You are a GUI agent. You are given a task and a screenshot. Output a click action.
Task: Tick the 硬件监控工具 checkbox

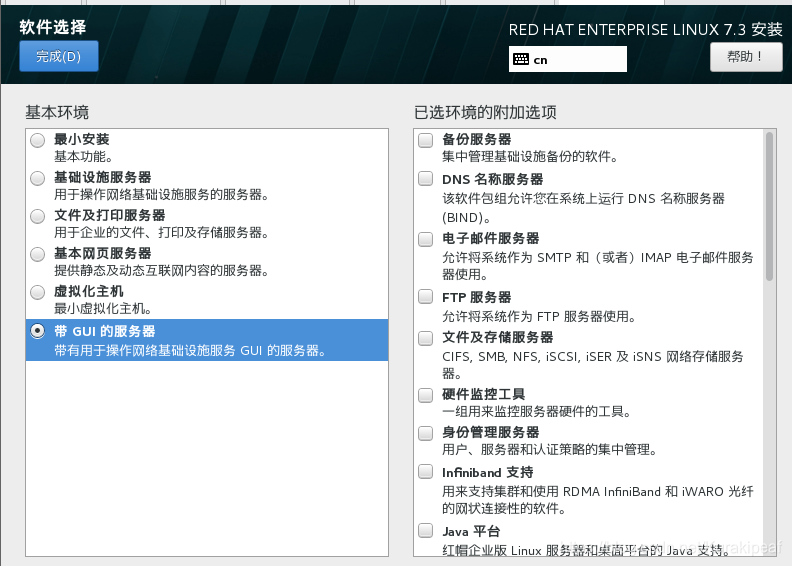click(x=425, y=395)
